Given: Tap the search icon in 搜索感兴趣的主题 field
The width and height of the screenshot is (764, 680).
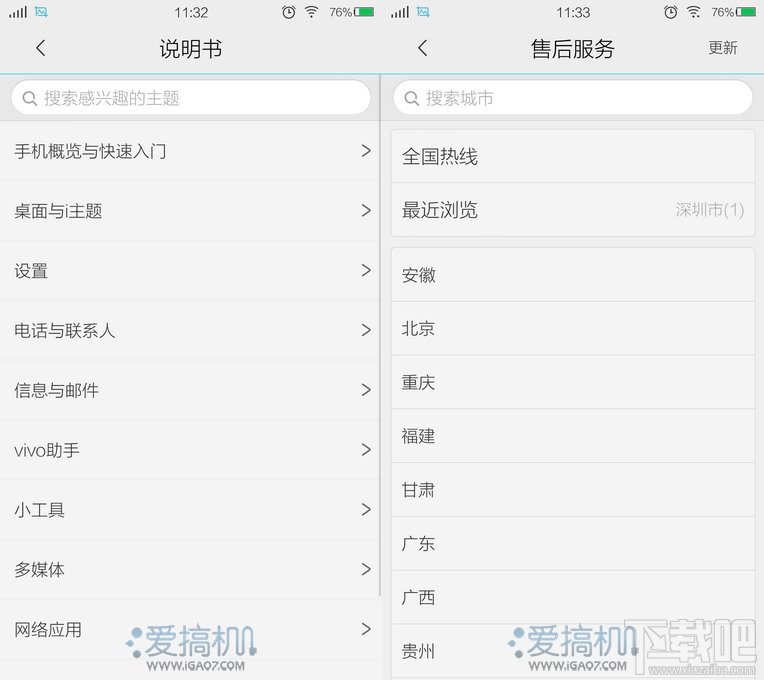Looking at the screenshot, I should (30, 98).
